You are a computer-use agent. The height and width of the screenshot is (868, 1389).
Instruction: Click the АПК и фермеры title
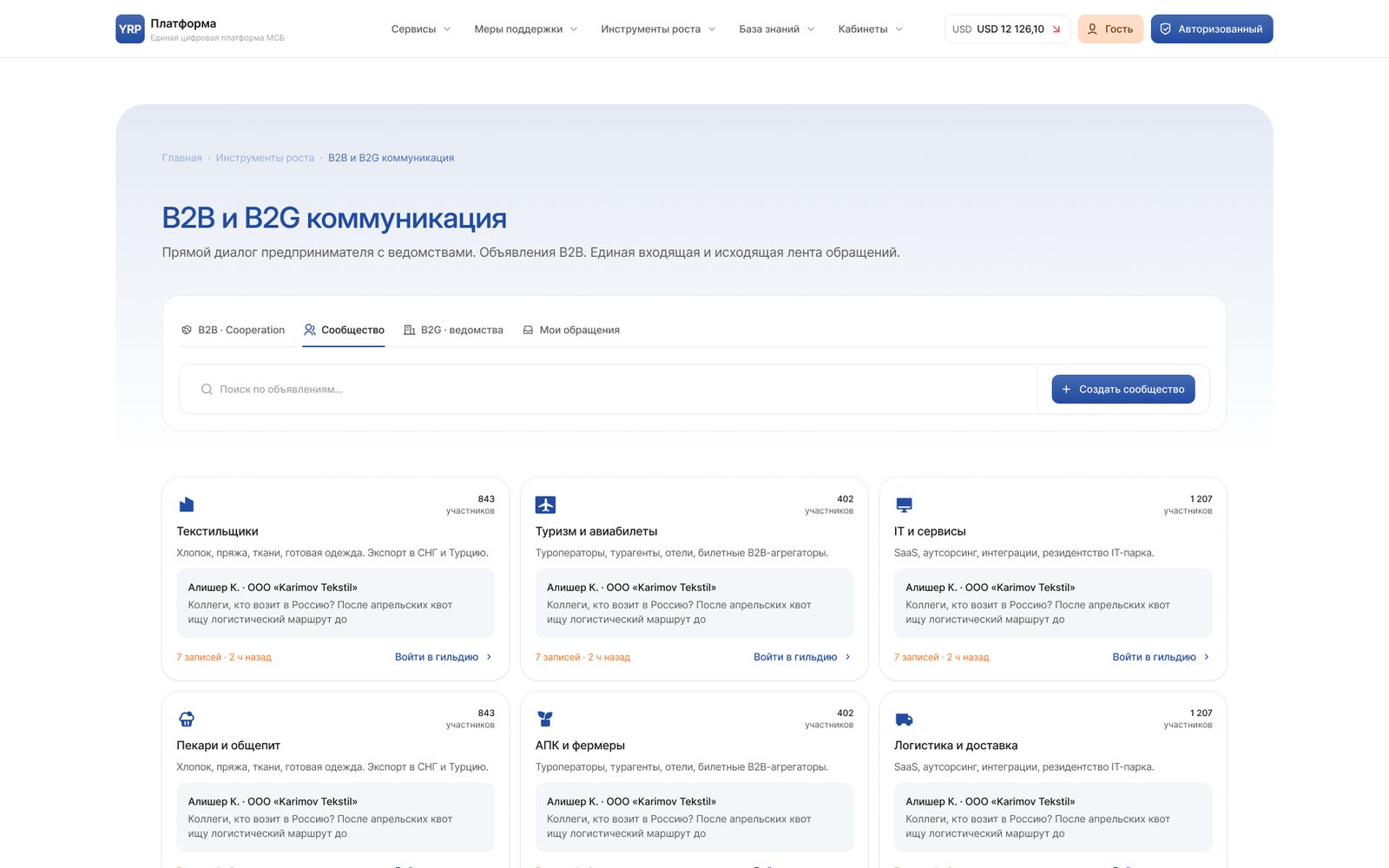580,746
